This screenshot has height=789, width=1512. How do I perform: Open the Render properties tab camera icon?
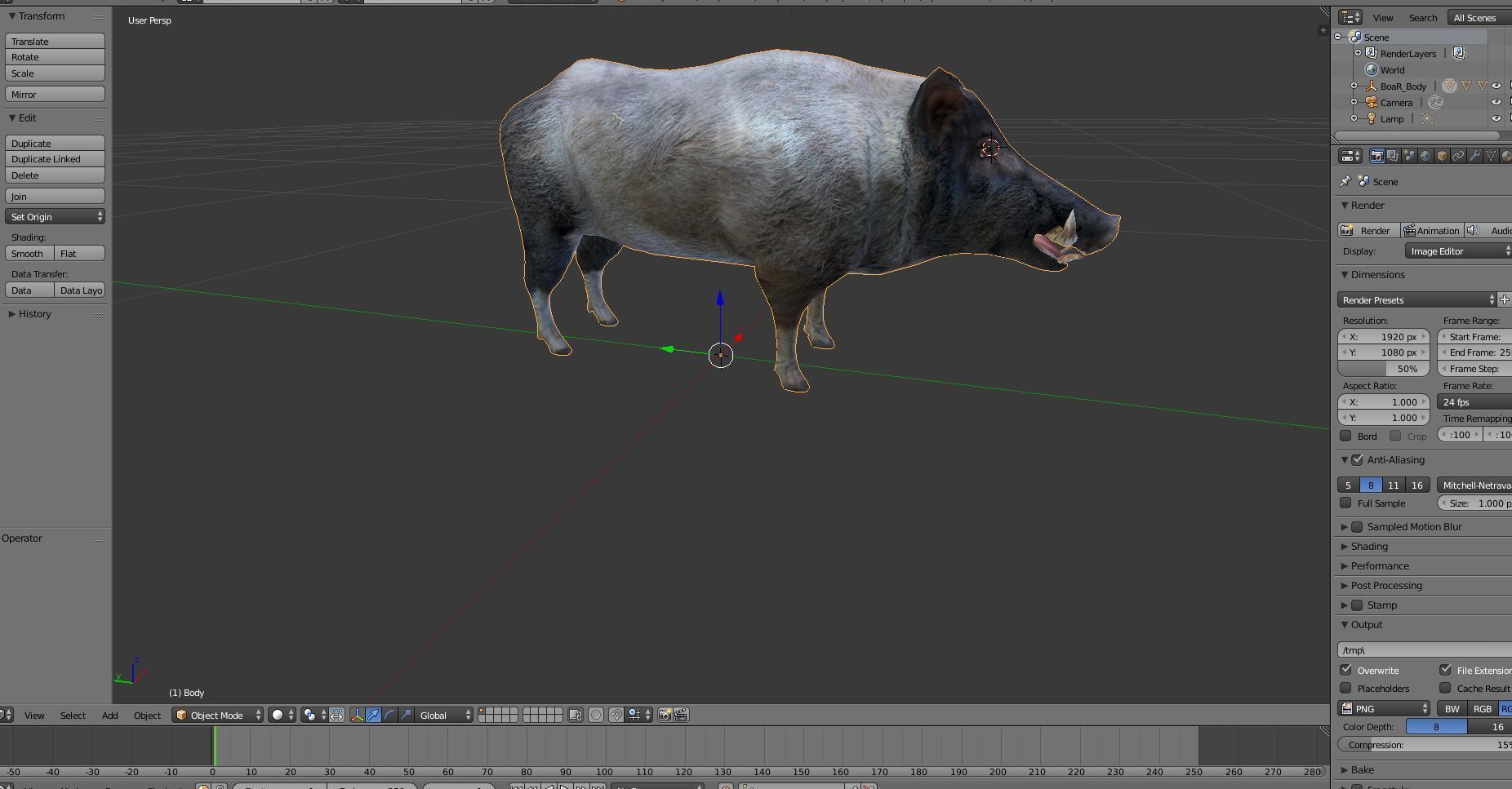1377,156
